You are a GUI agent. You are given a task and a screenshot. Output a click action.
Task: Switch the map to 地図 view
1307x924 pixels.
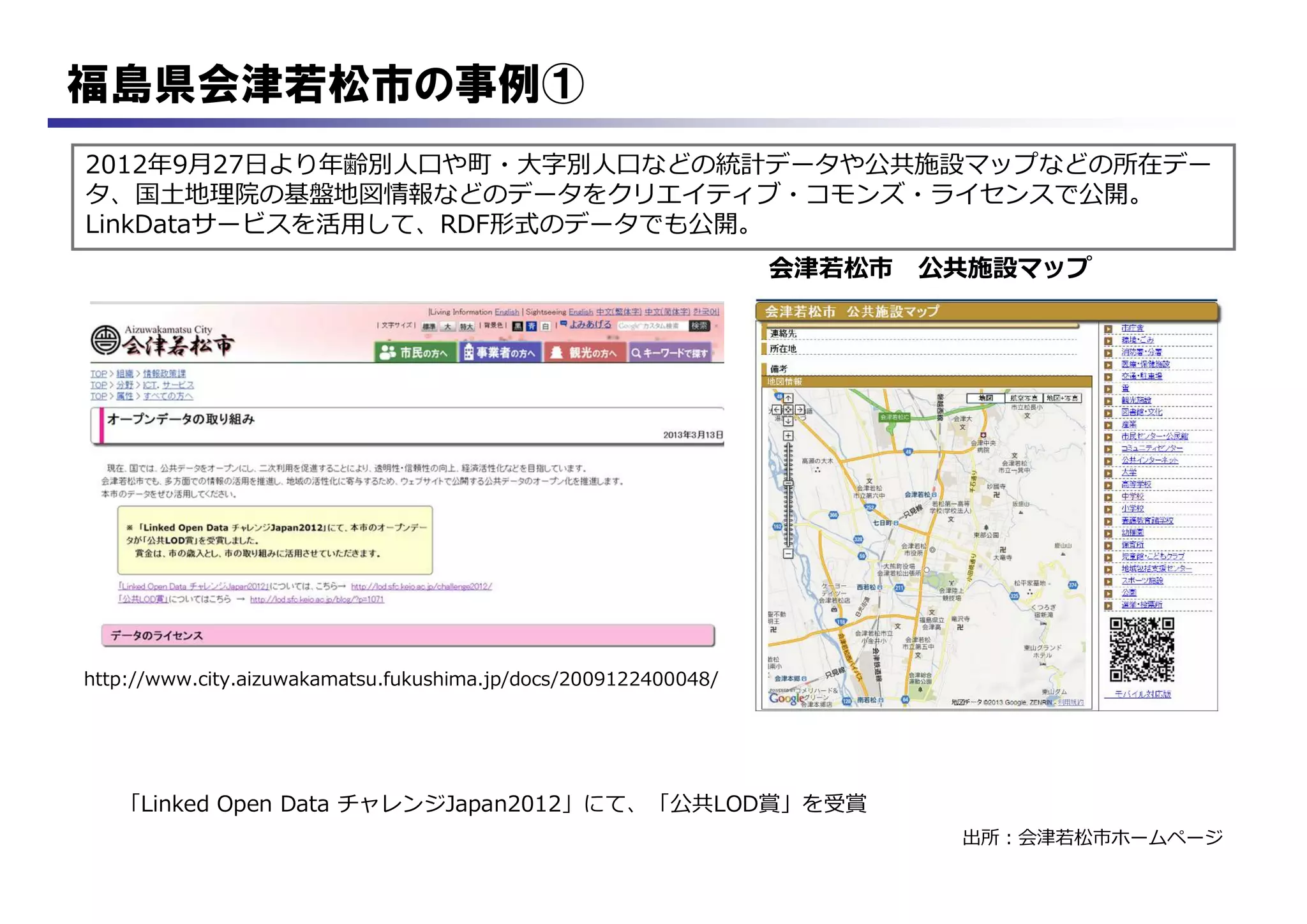986,398
